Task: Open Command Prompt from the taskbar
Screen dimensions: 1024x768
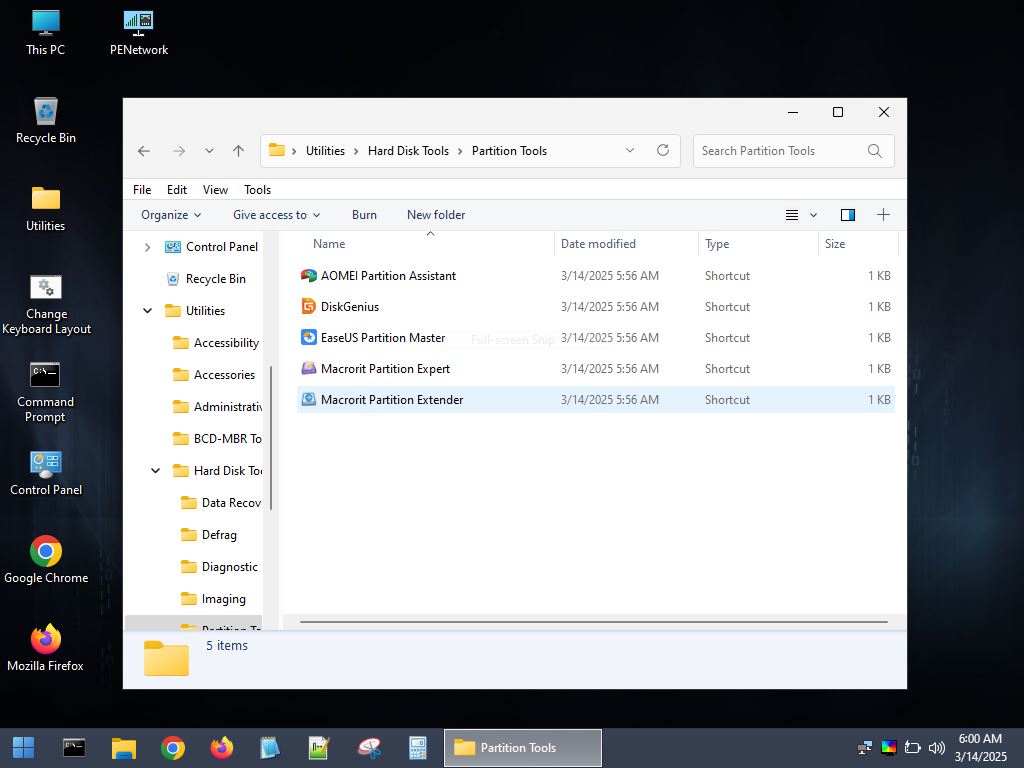Action: [74, 748]
